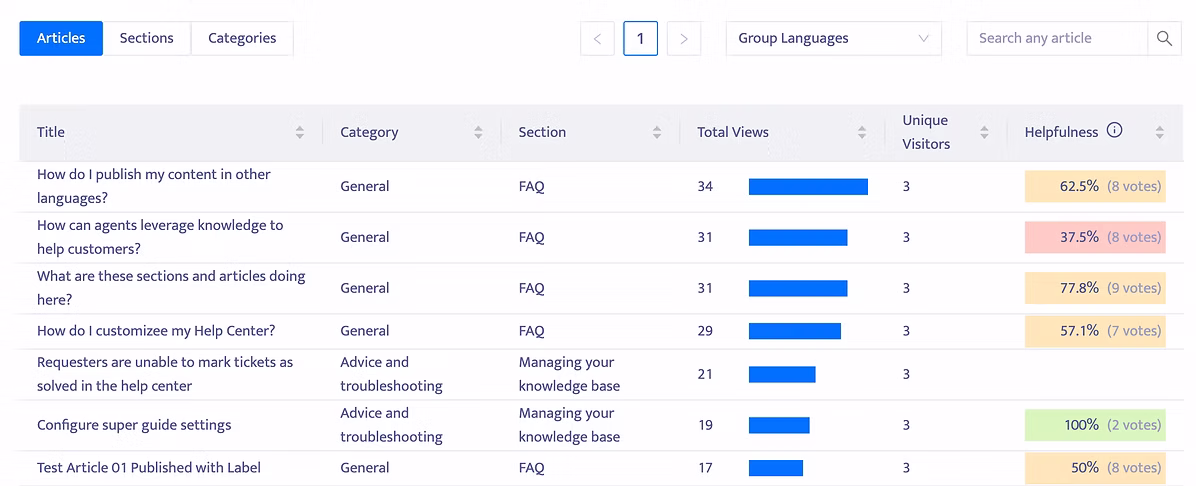Click the search magnifier icon
The image size is (1196, 486).
tap(1164, 38)
